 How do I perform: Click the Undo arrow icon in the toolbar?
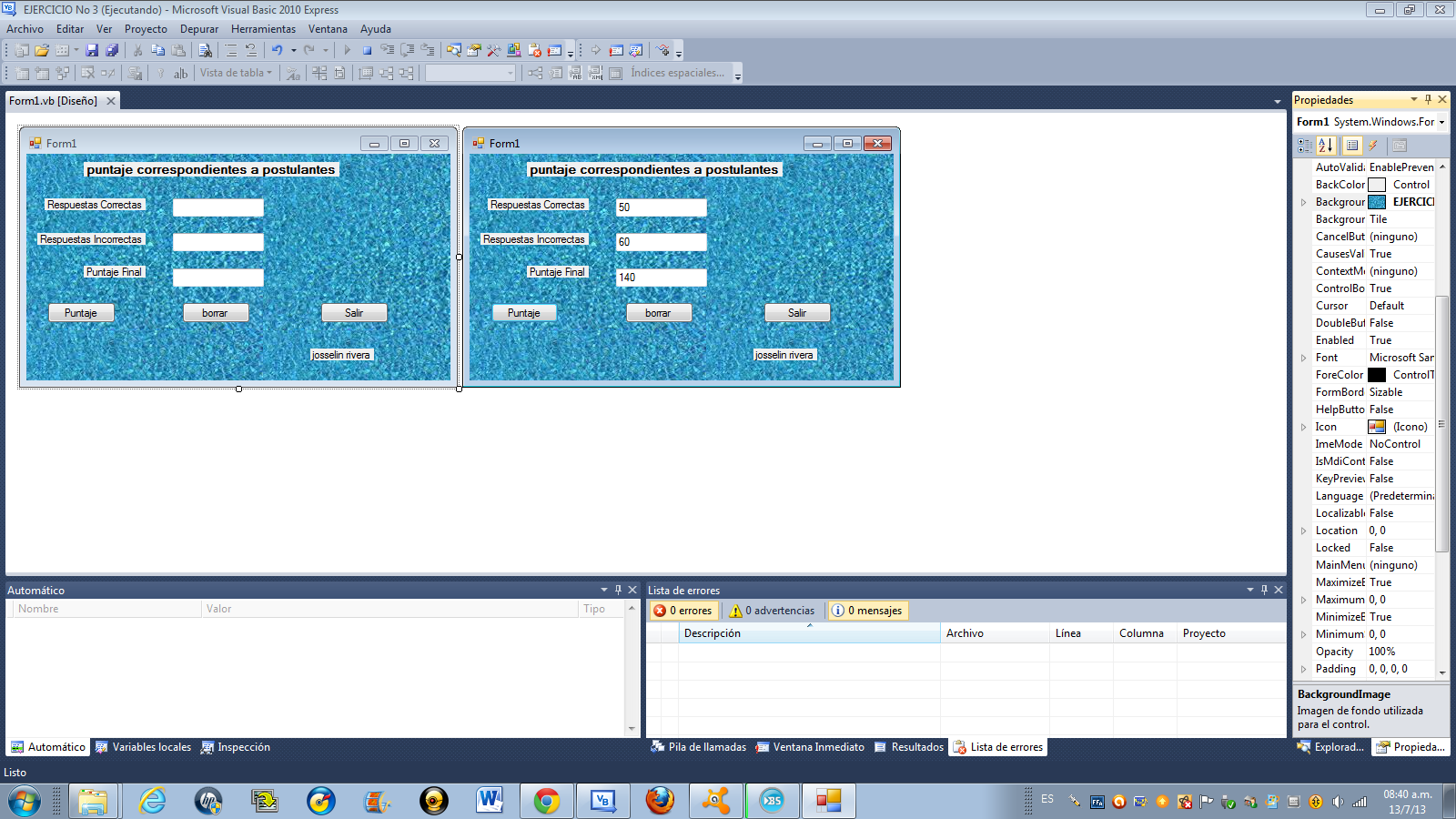277,50
